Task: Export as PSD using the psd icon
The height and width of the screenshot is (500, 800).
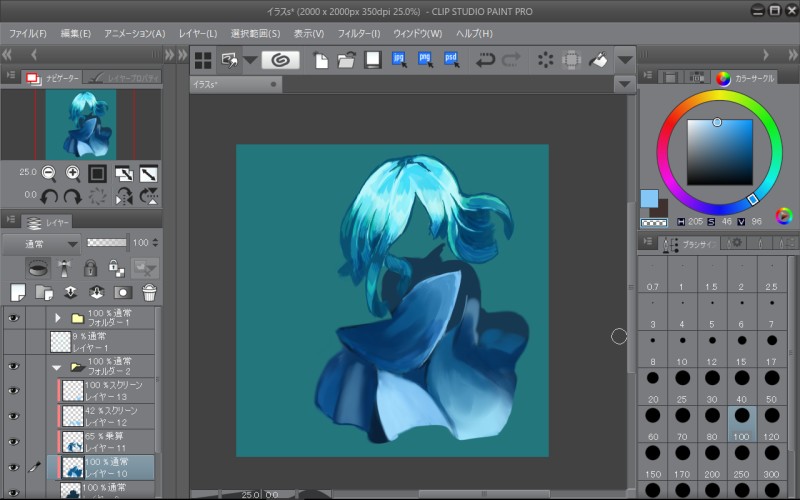Action: pyautogui.click(x=451, y=60)
